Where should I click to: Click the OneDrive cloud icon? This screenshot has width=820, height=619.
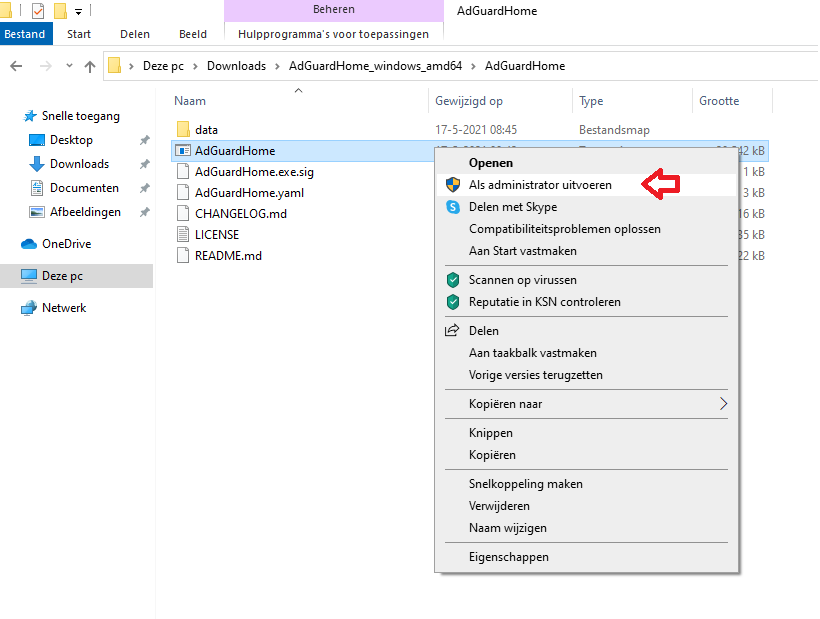pos(29,244)
